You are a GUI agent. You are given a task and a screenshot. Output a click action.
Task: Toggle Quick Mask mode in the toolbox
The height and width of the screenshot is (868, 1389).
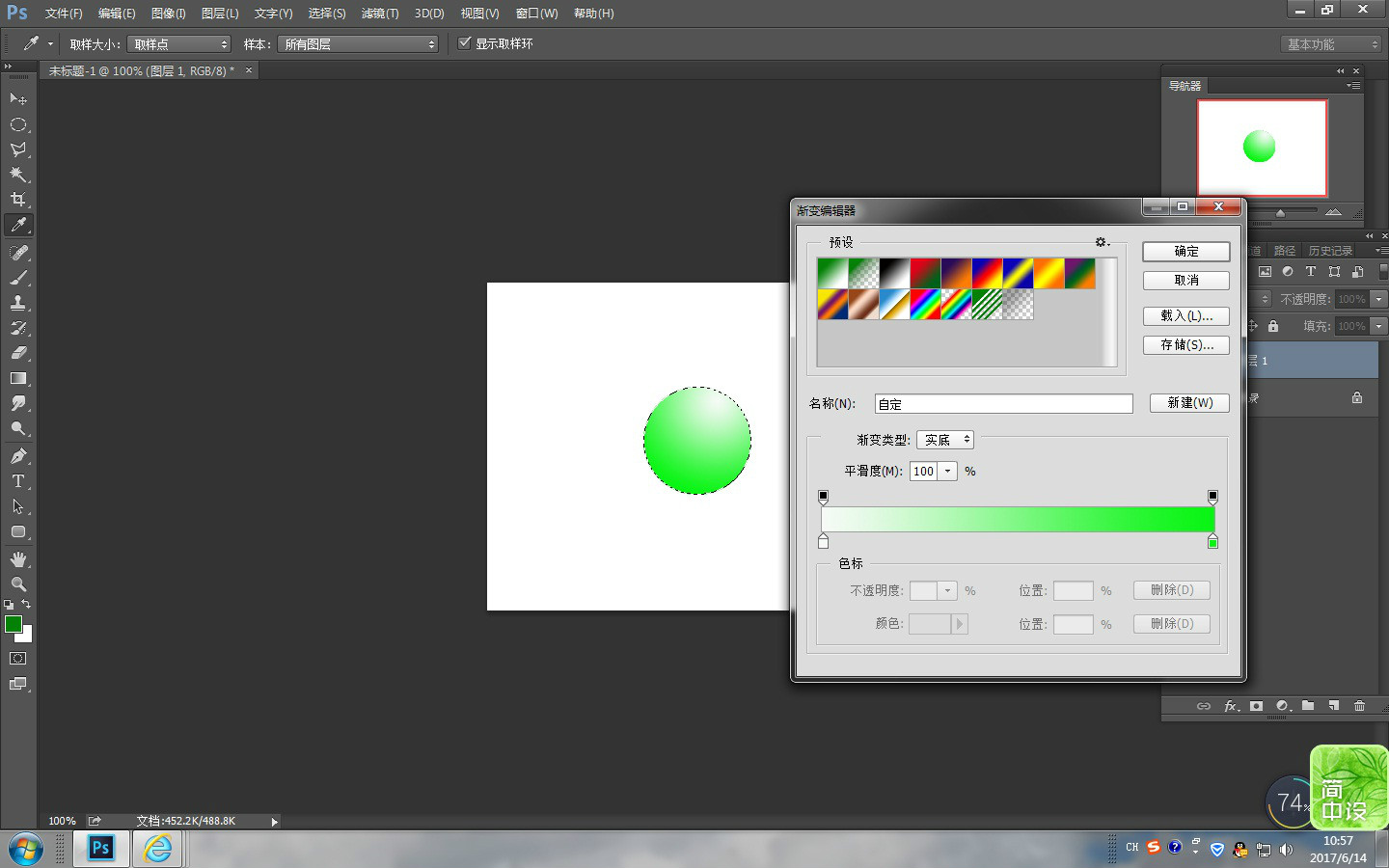[x=17, y=659]
